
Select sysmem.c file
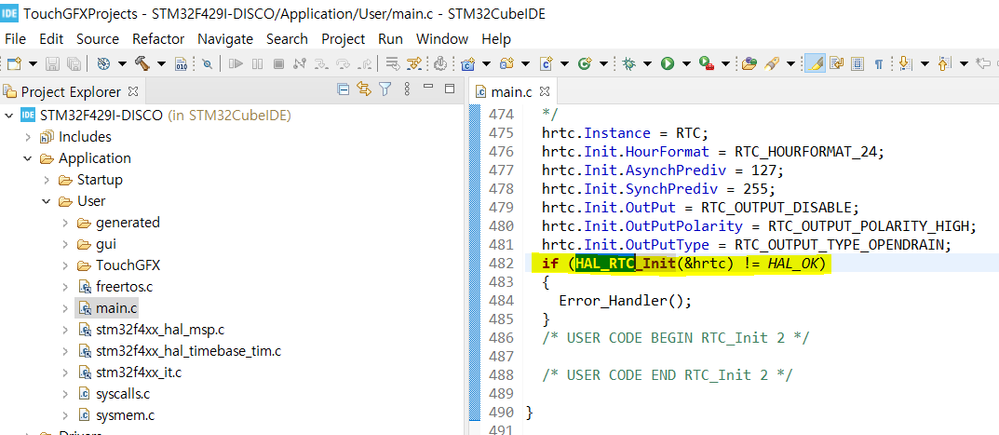point(125,415)
